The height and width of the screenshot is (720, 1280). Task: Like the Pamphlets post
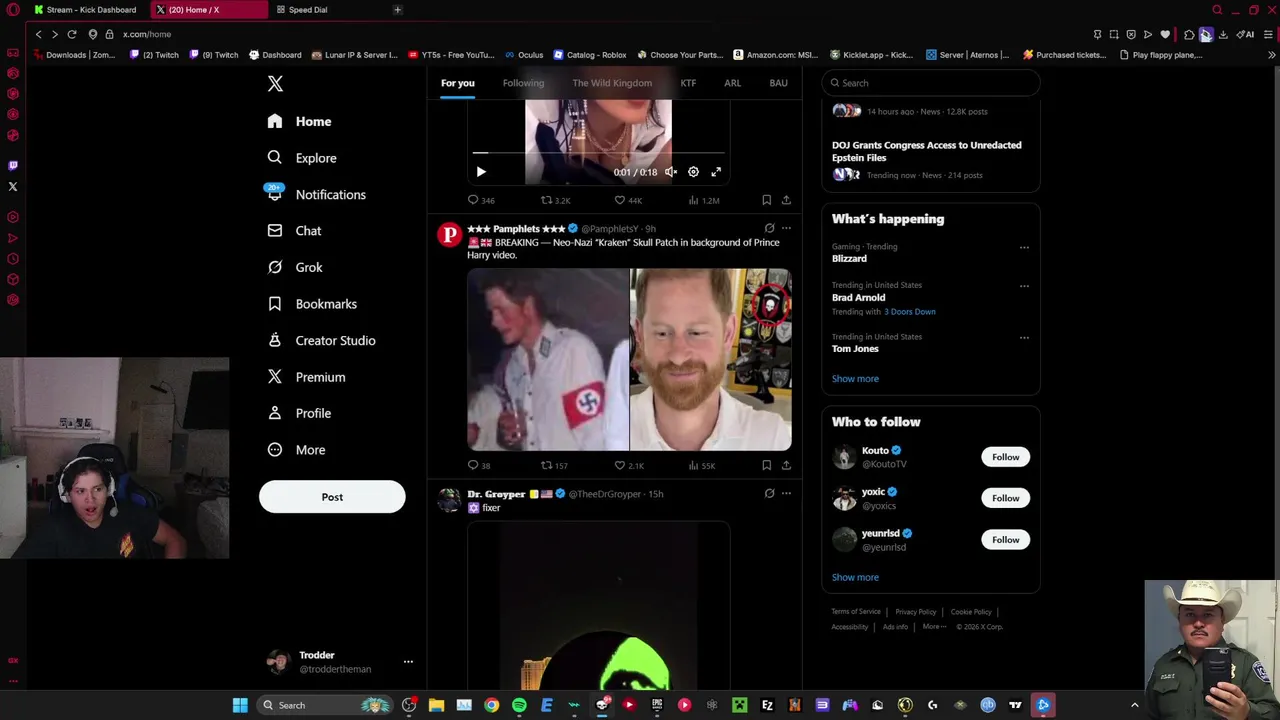pyautogui.click(x=628, y=465)
